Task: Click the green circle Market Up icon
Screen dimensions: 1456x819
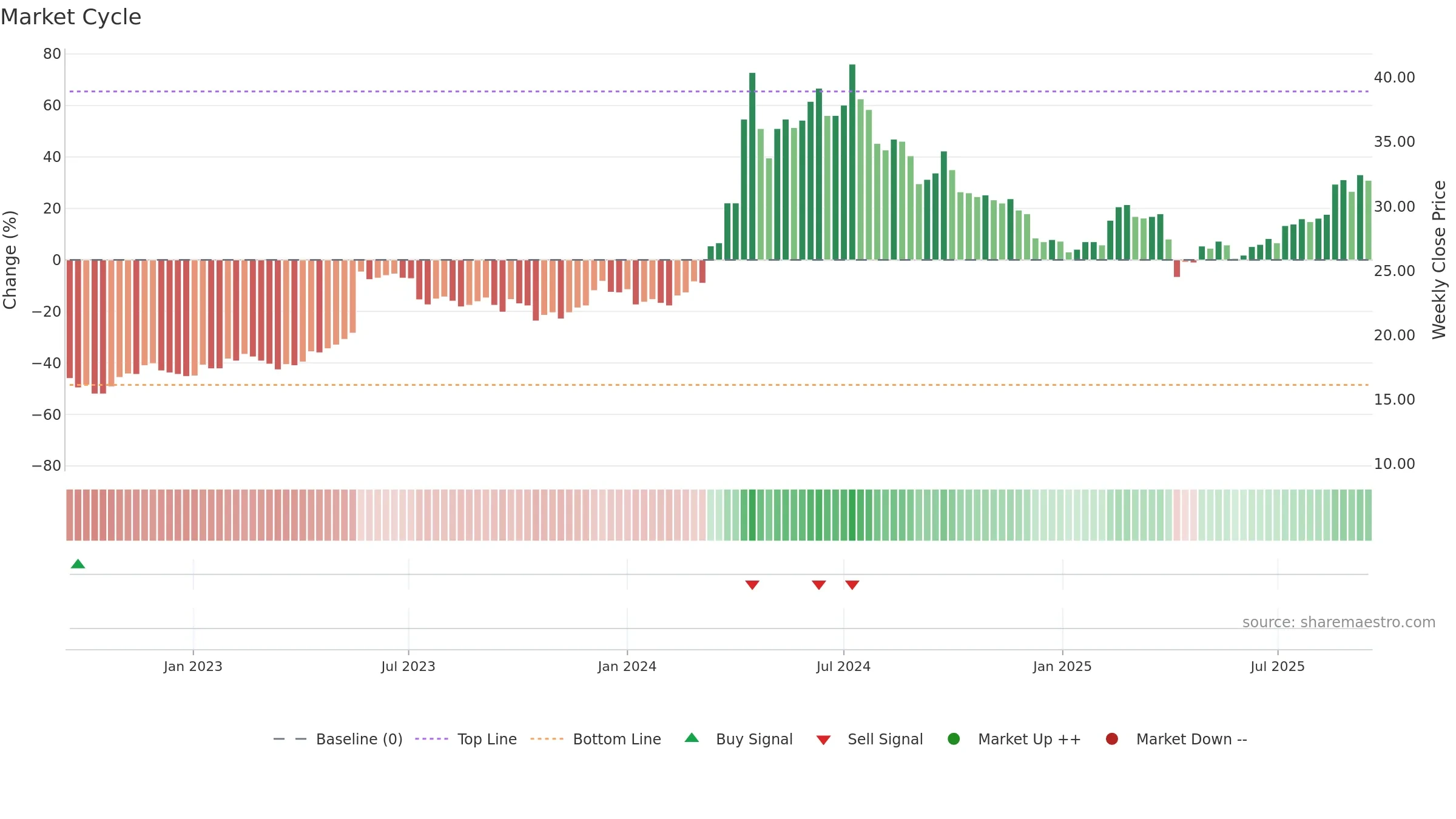Action: tap(954, 739)
